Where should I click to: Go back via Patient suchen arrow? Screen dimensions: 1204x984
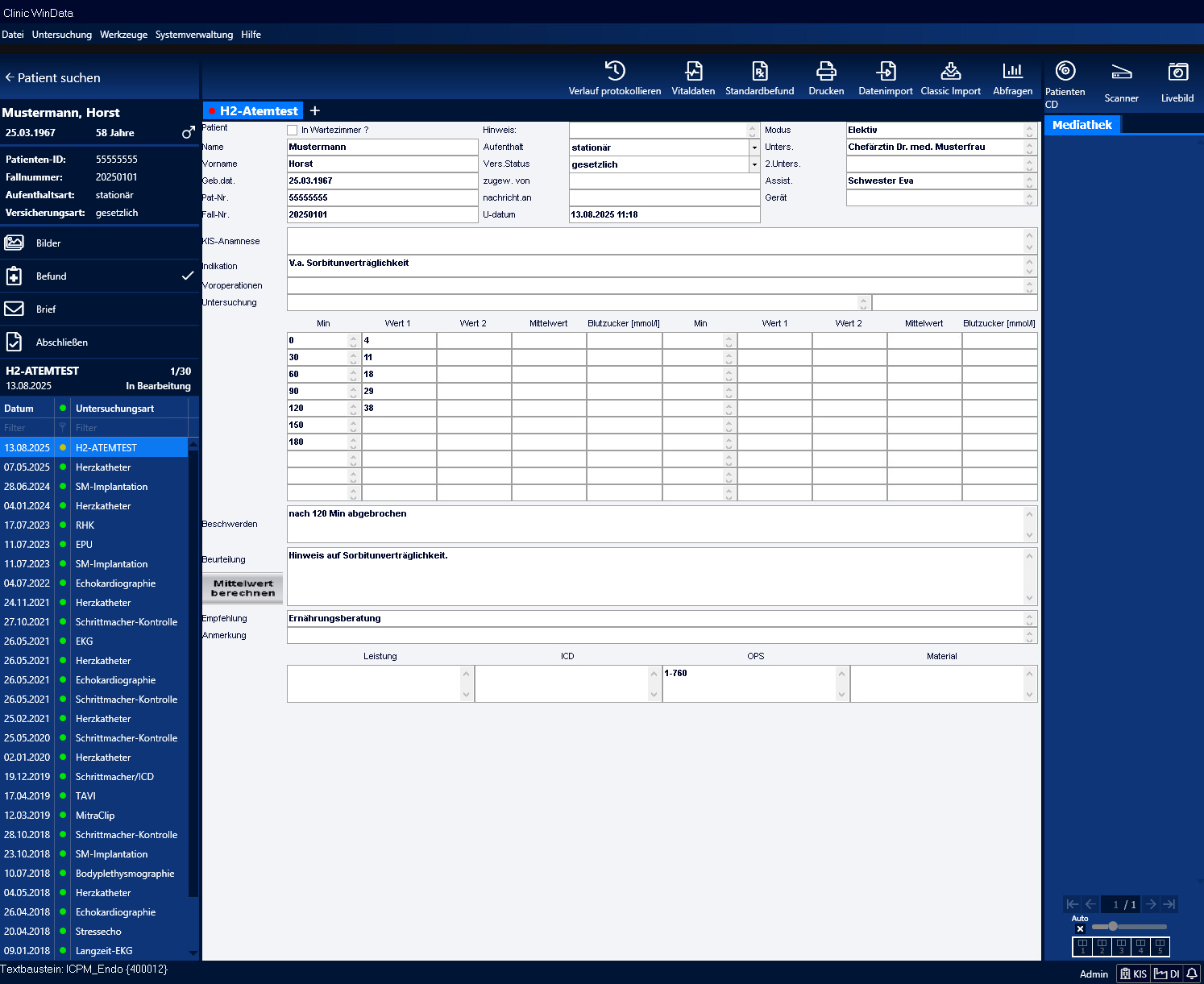click(10, 77)
